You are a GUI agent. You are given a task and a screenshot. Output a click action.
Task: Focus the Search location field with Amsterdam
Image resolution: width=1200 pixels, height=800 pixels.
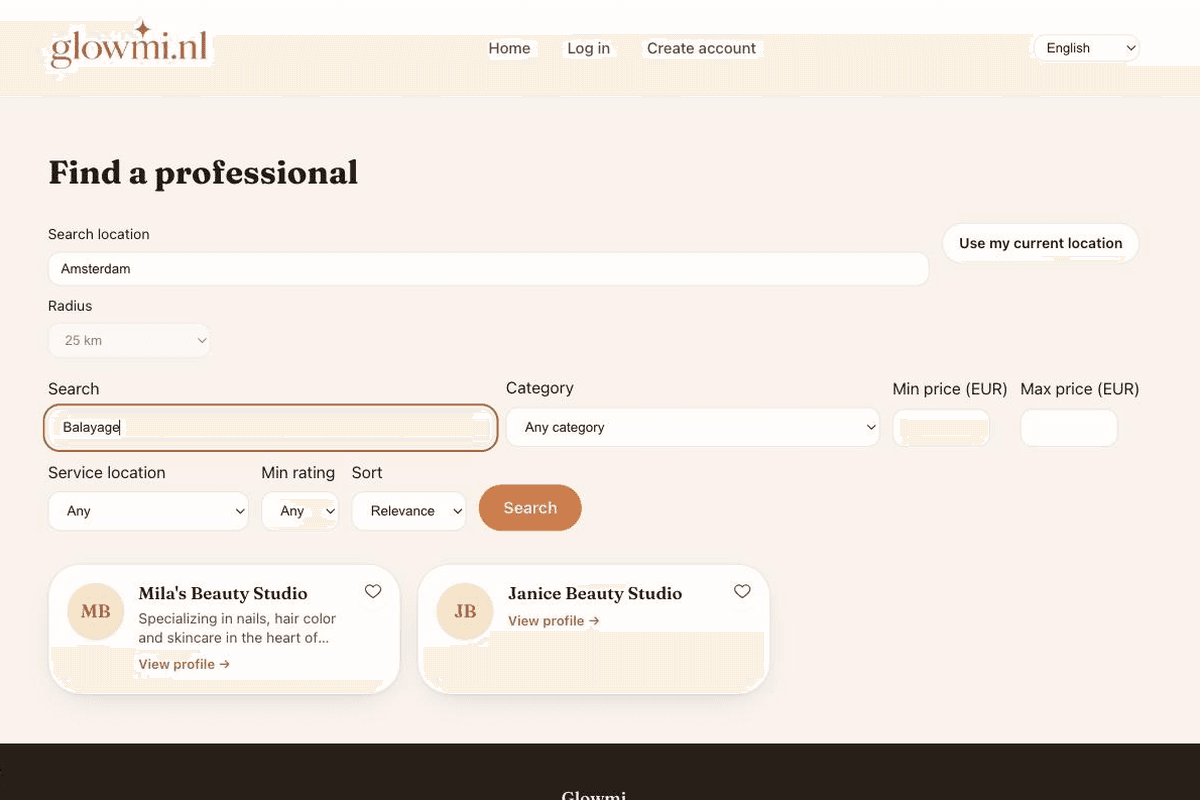pyautogui.click(x=488, y=269)
